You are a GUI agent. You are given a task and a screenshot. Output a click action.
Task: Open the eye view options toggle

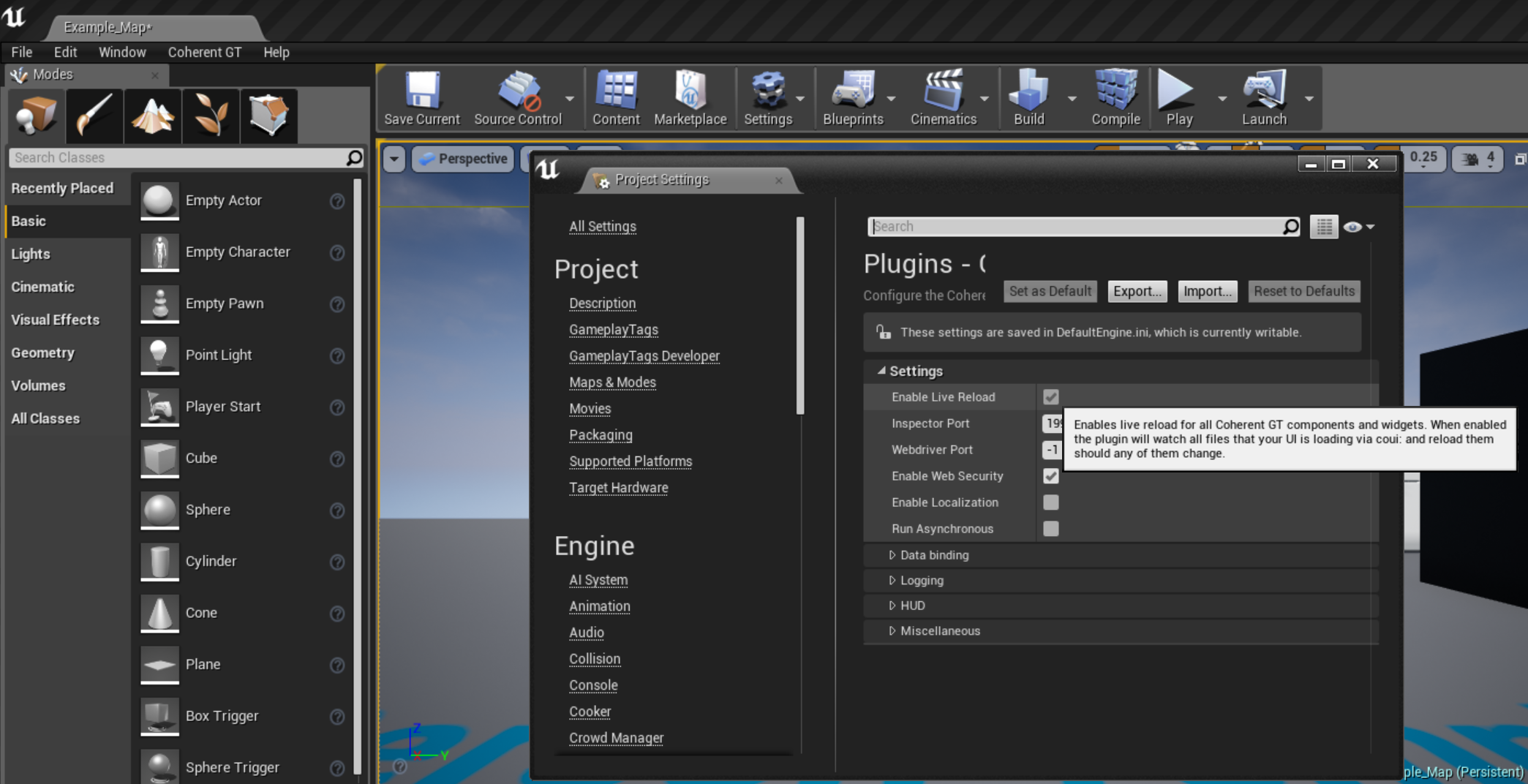[x=1358, y=227]
